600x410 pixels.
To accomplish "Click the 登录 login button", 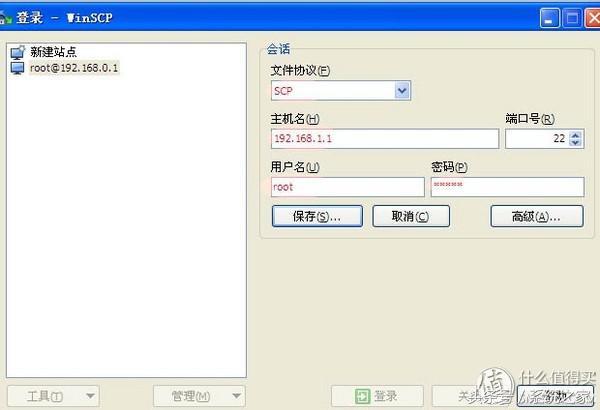I will pos(377,396).
